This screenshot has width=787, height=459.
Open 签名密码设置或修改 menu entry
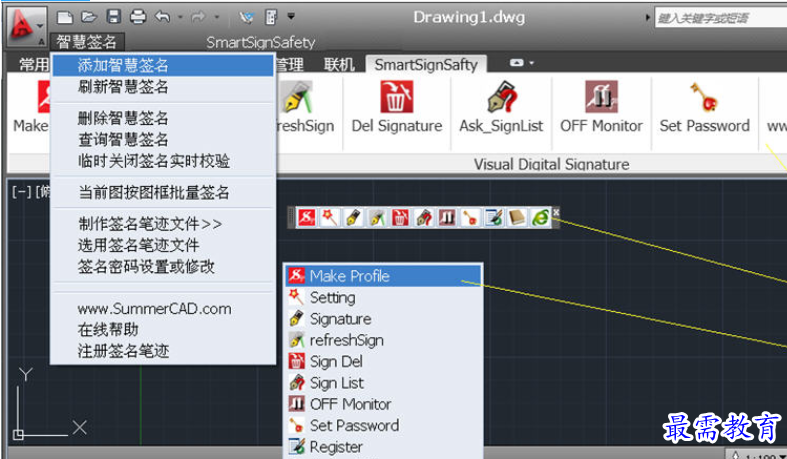tap(163, 266)
